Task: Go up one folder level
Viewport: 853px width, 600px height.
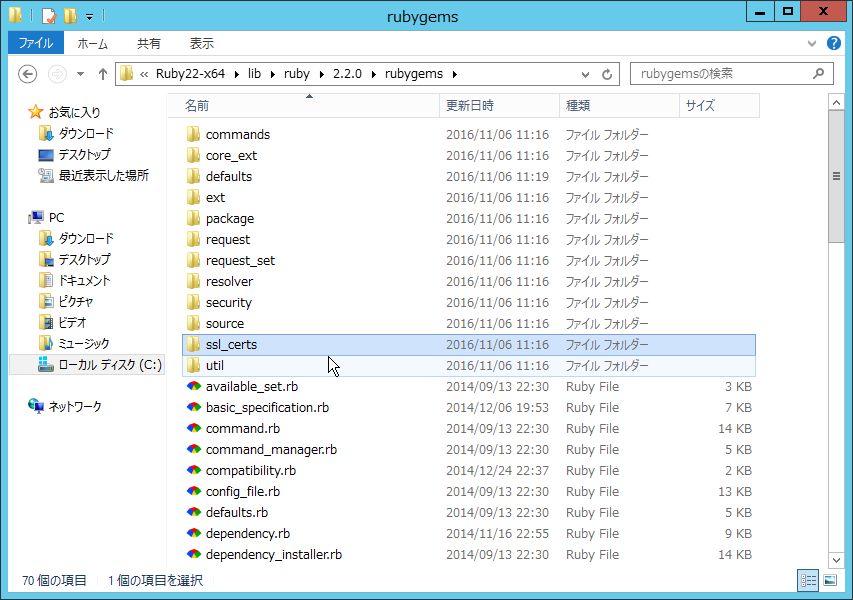Action: point(103,73)
